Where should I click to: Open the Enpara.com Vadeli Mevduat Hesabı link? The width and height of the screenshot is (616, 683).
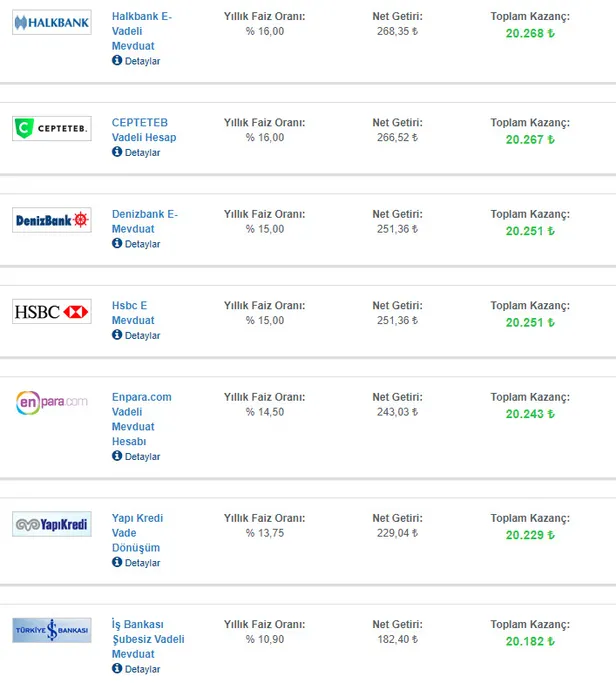pyautogui.click(x=141, y=419)
